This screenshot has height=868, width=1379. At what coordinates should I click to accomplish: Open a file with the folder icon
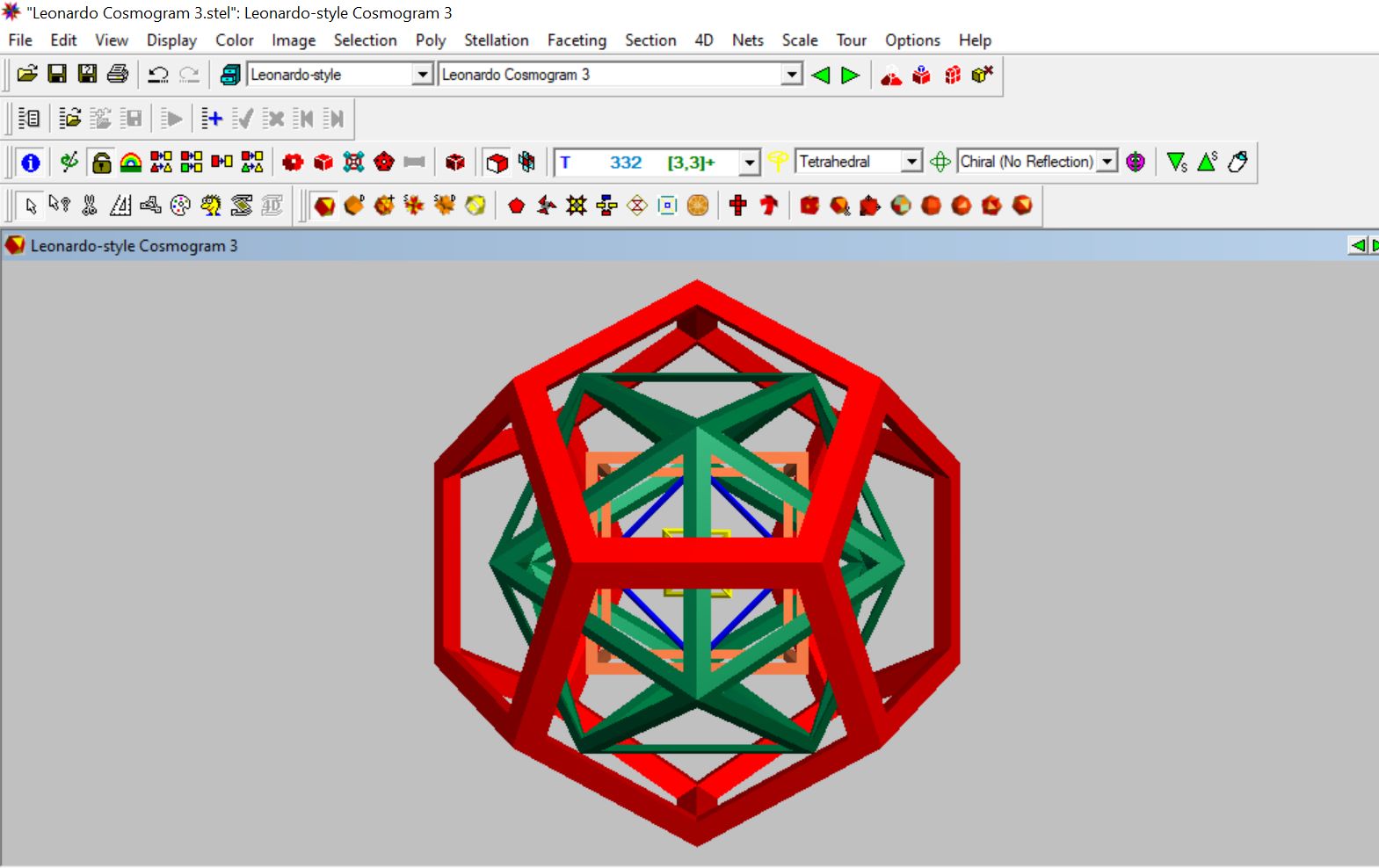point(27,75)
